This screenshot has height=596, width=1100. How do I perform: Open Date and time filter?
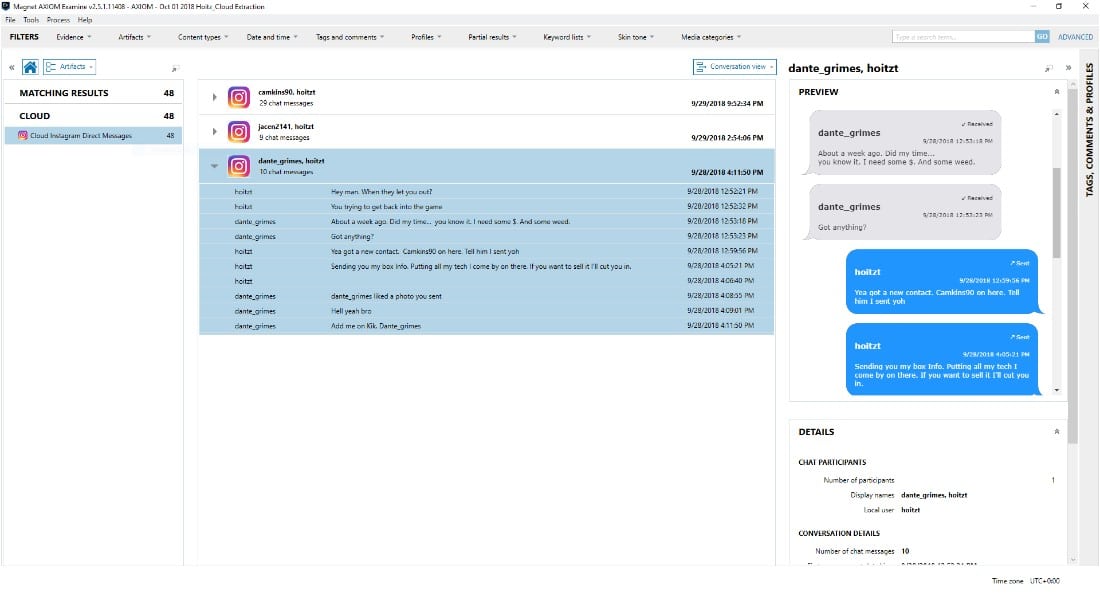(272, 37)
